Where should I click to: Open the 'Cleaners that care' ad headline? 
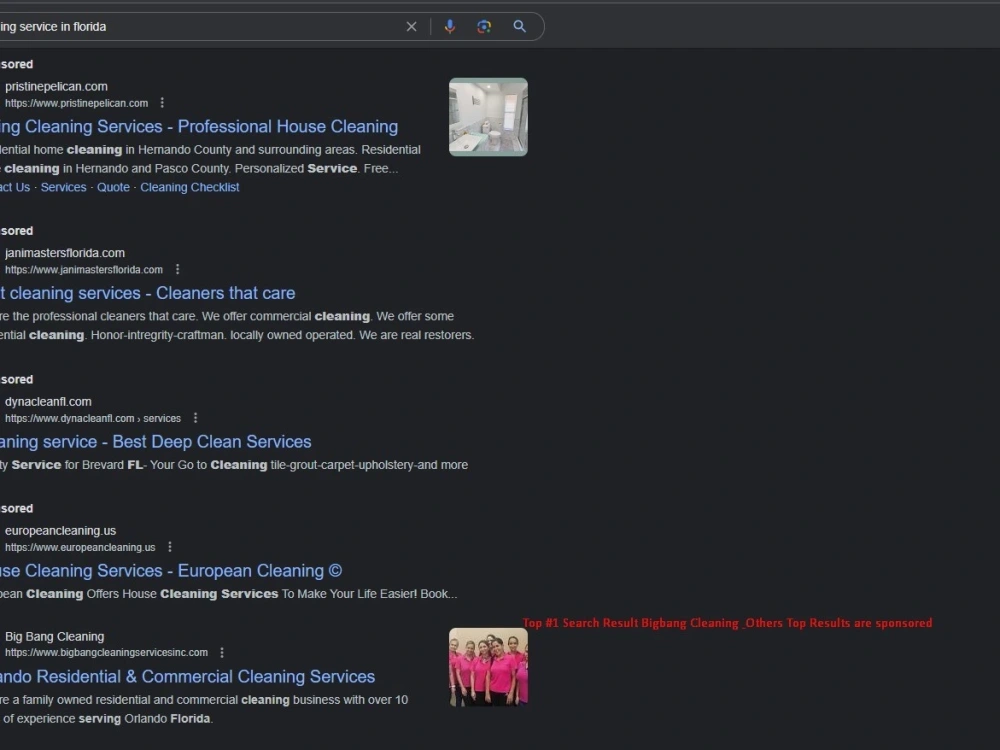coord(147,293)
